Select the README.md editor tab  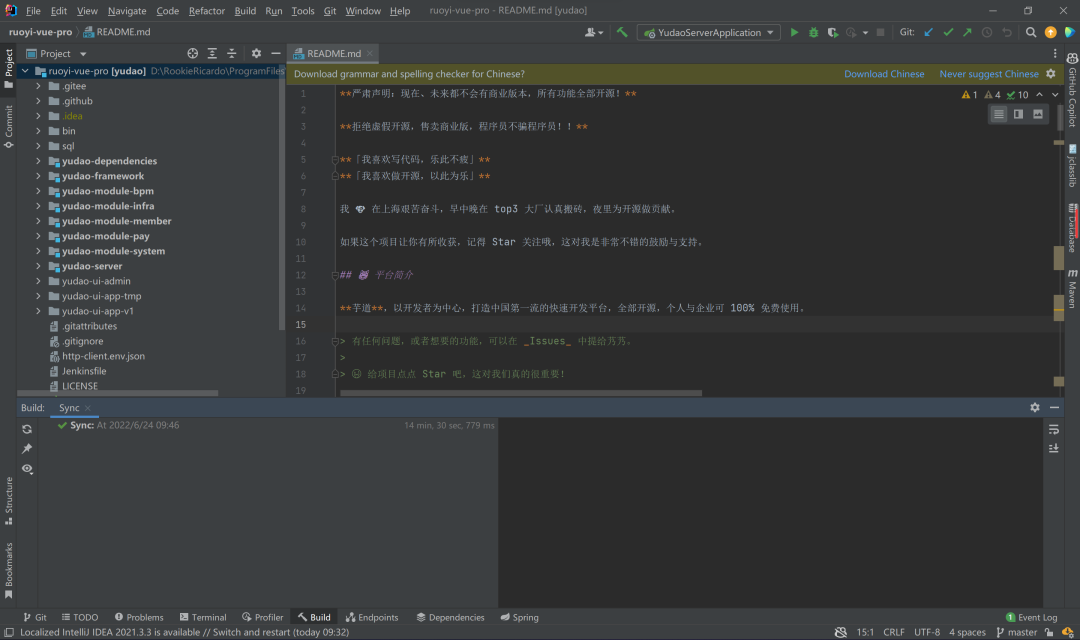click(333, 53)
